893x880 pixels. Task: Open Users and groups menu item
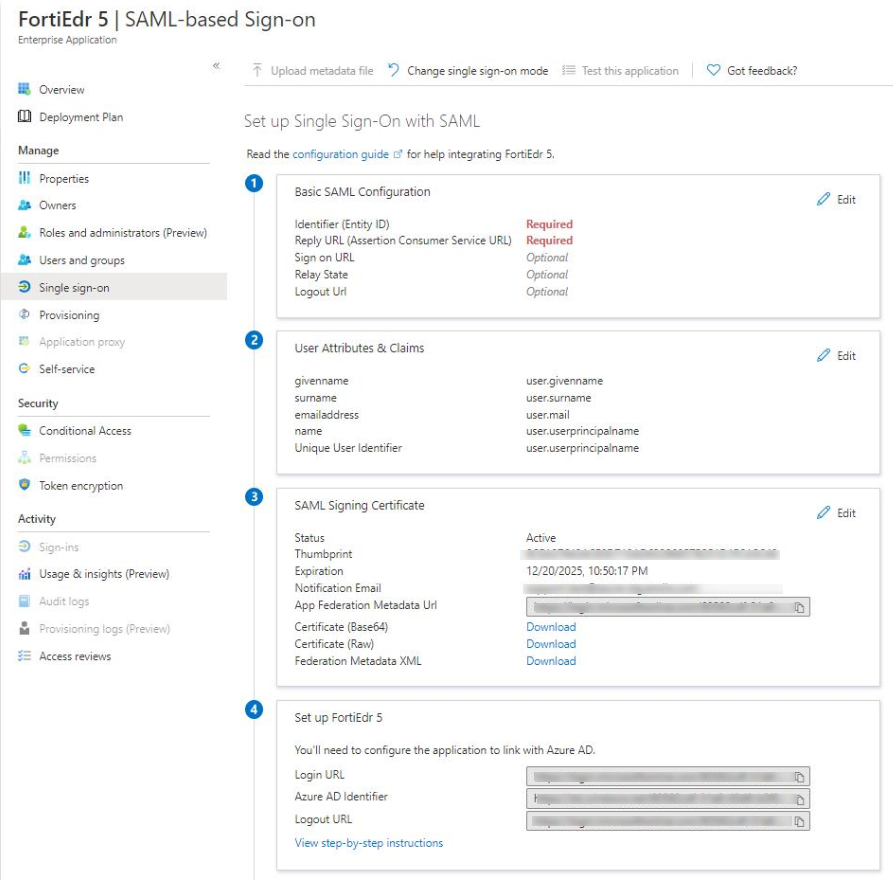82,261
